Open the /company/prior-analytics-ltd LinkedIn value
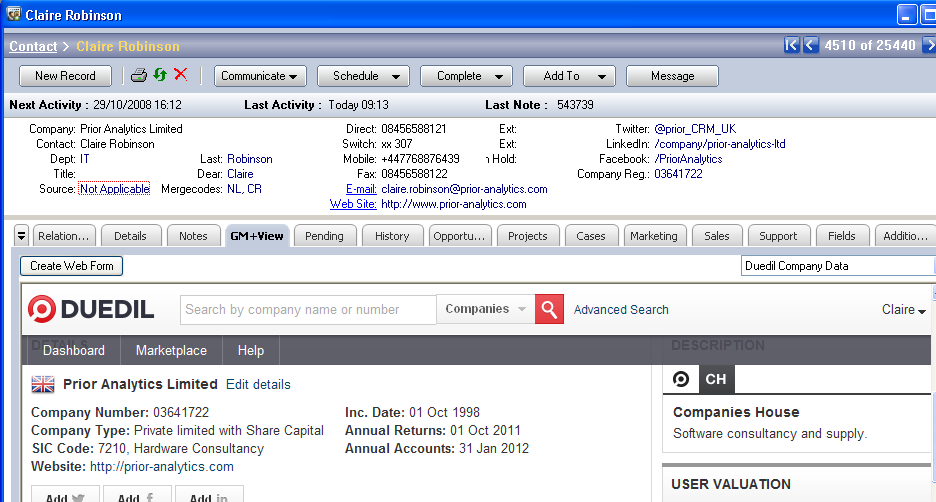The image size is (936, 502). pyautogui.click(x=720, y=144)
